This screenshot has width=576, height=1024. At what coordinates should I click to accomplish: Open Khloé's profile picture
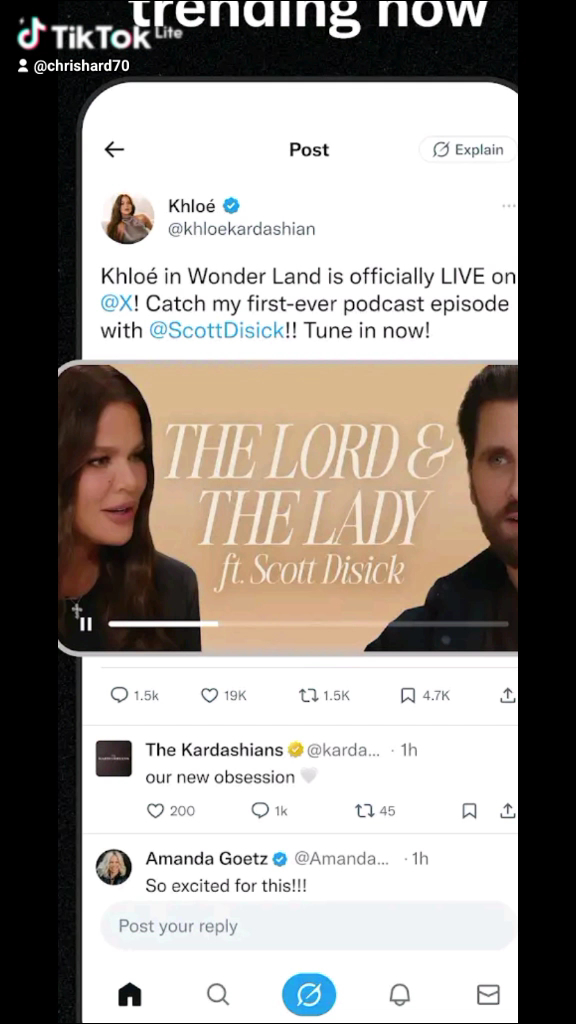pyautogui.click(x=128, y=218)
